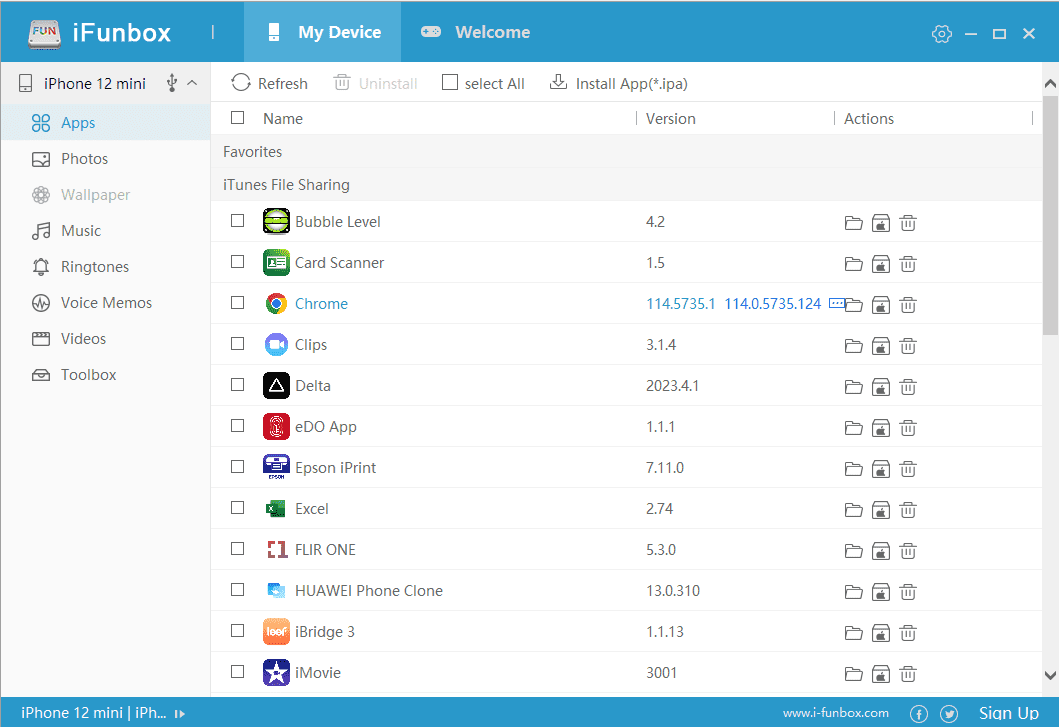Select the Epson iPrint name text
The width and height of the screenshot is (1060, 728).
pyautogui.click(x=335, y=468)
